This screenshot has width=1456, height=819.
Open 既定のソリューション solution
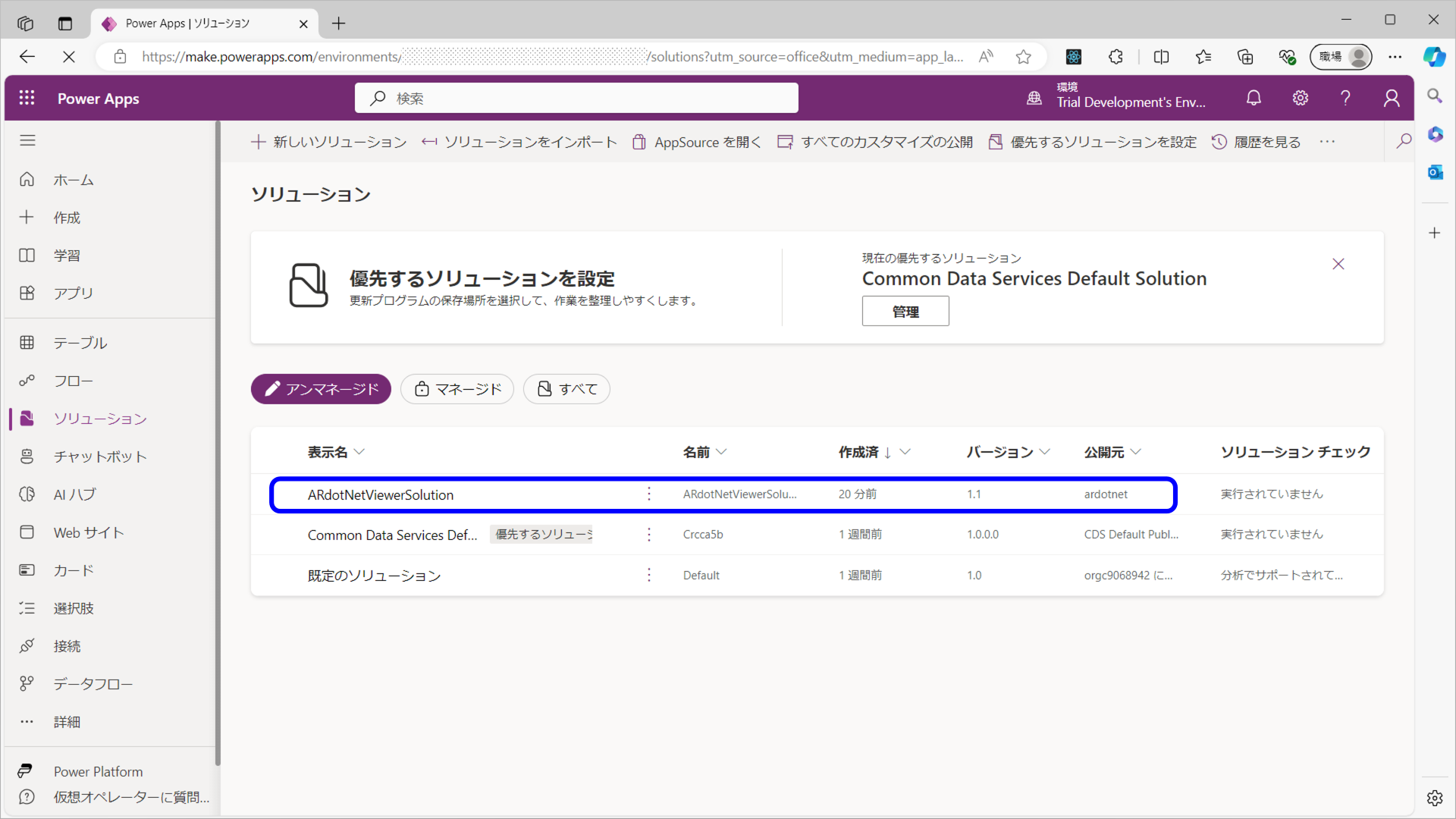click(x=375, y=576)
